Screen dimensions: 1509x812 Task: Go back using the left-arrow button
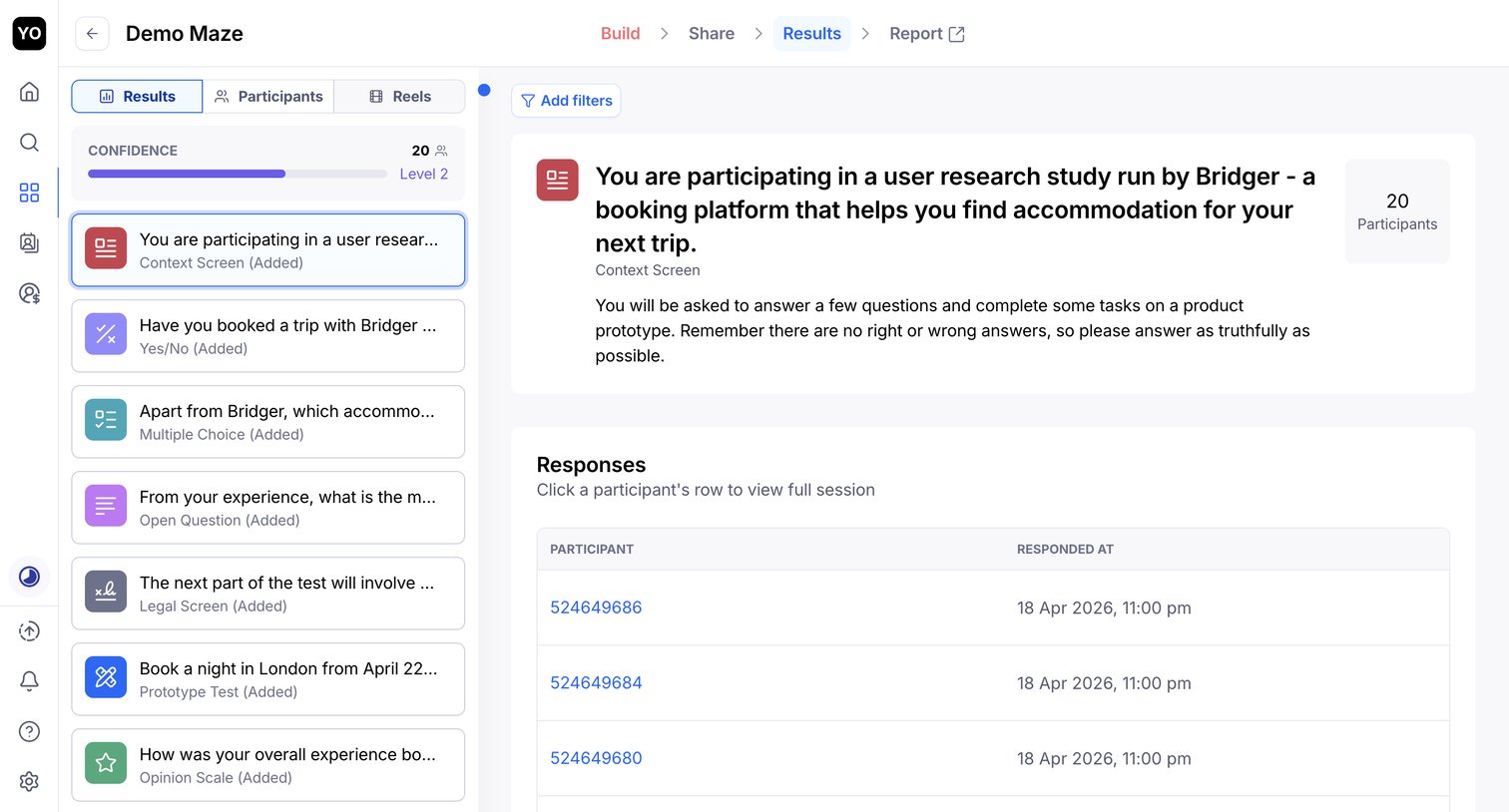click(x=92, y=33)
